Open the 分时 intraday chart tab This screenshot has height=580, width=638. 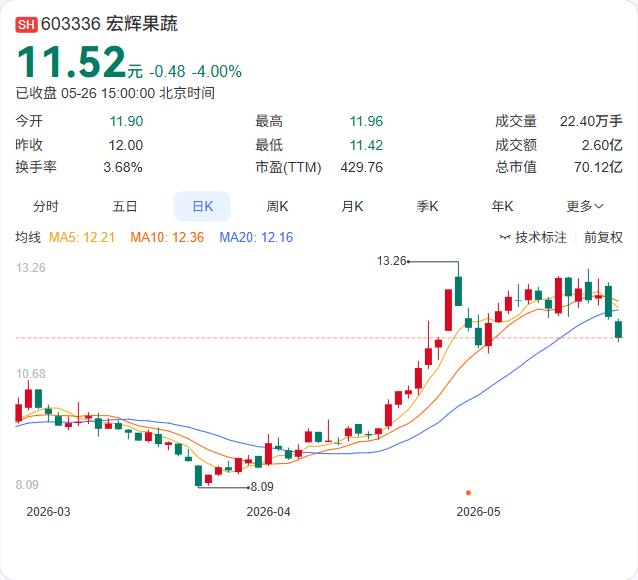coord(46,206)
